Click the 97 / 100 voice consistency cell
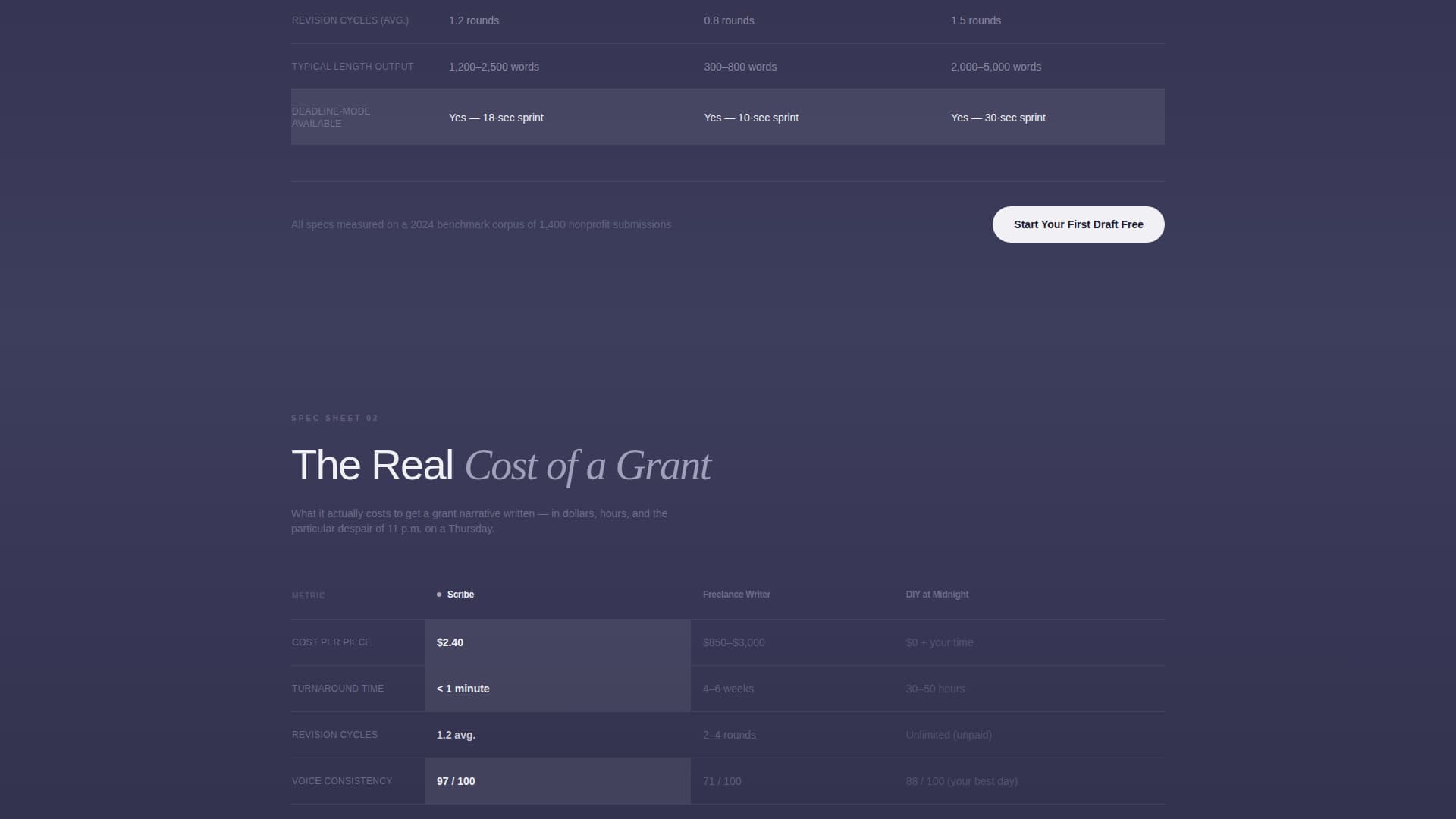The image size is (1456, 819). tap(557, 781)
